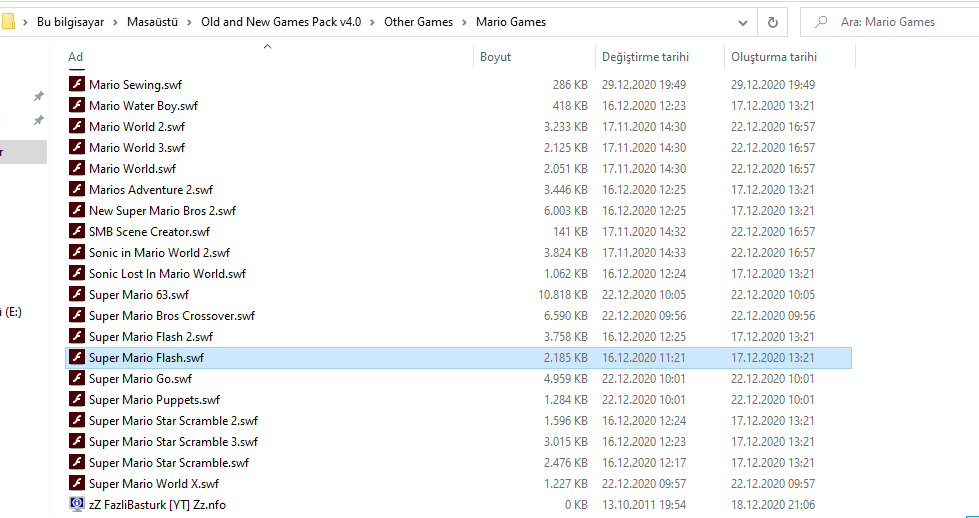Select file name Sonic Lost In Mario World.swf

[167, 273]
